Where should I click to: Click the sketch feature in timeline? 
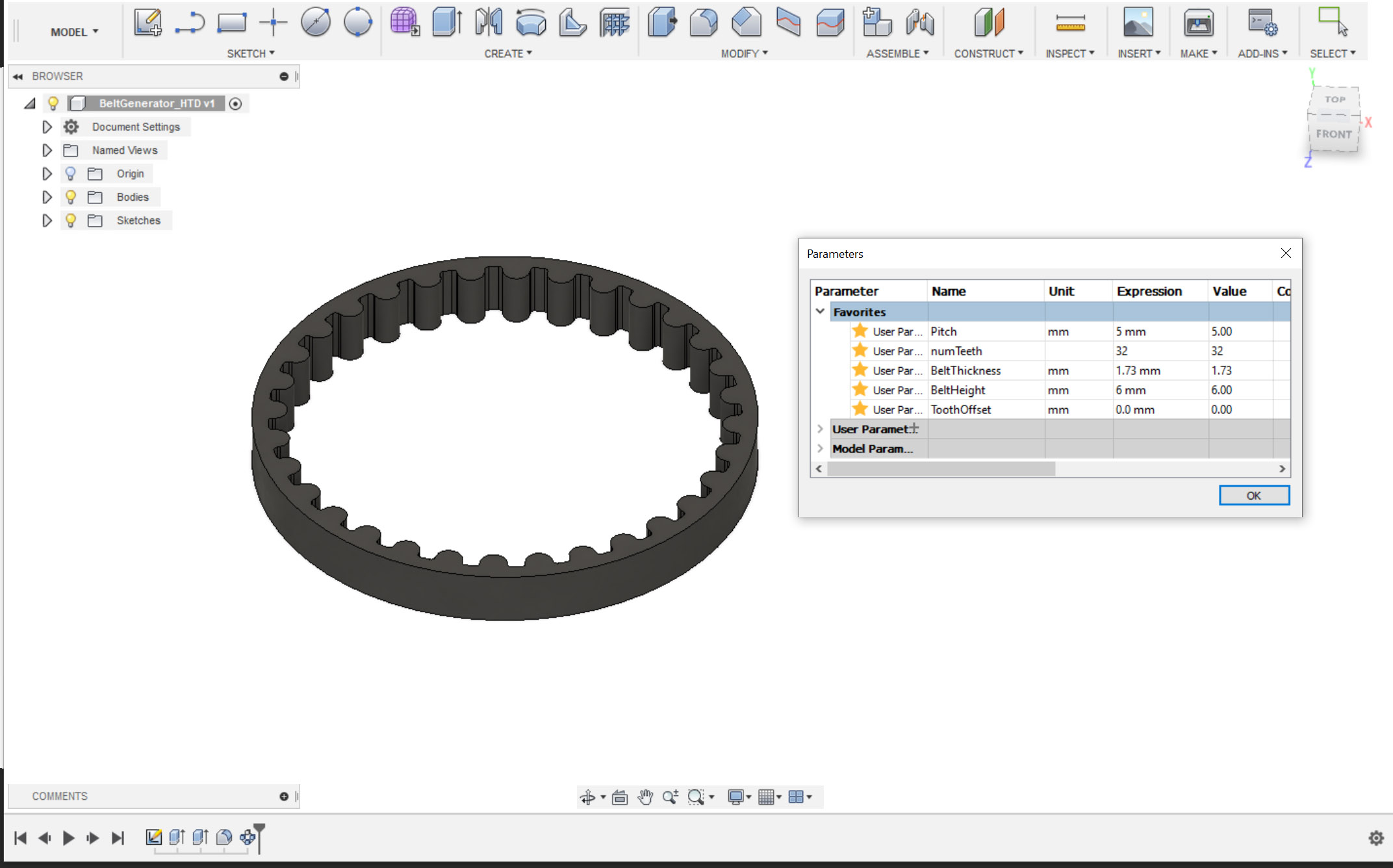[x=154, y=837]
